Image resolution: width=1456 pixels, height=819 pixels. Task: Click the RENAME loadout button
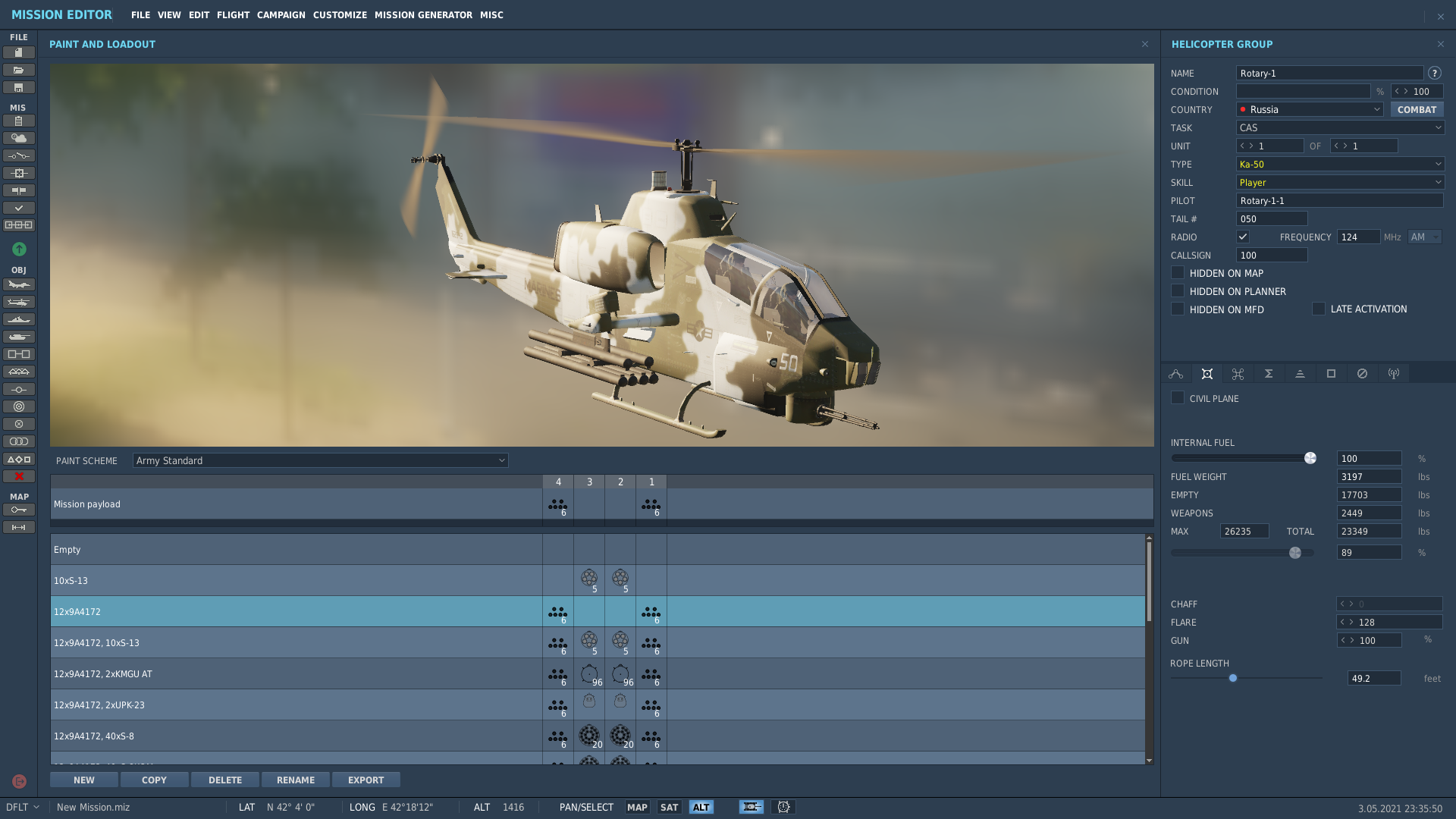tap(296, 780)
